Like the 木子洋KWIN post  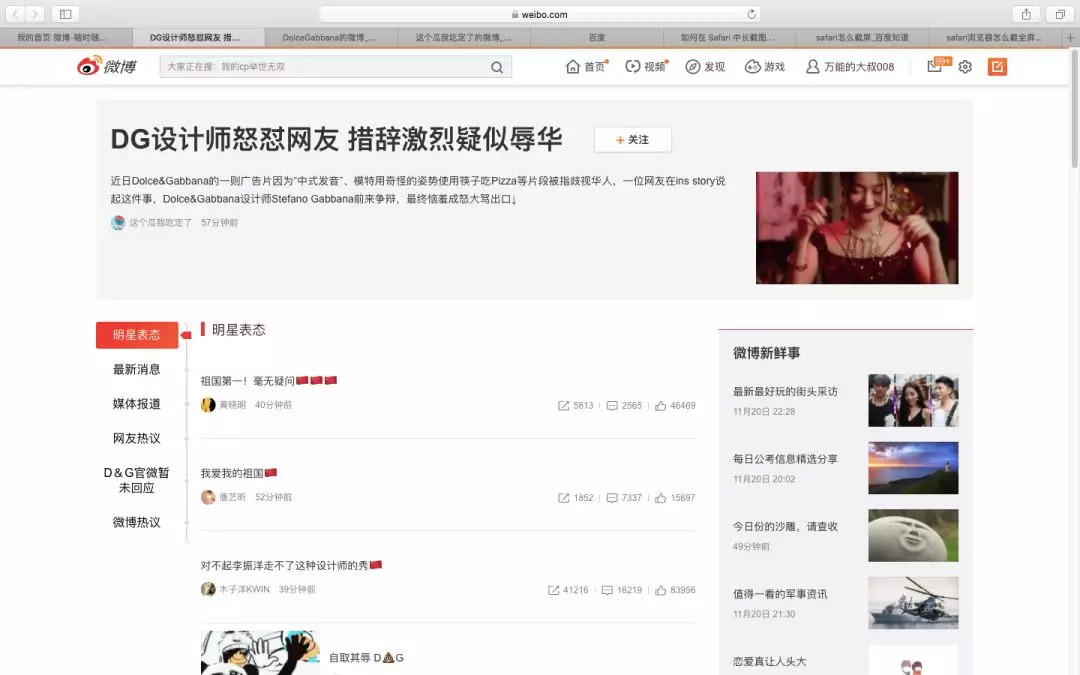(x=661, y=590)
